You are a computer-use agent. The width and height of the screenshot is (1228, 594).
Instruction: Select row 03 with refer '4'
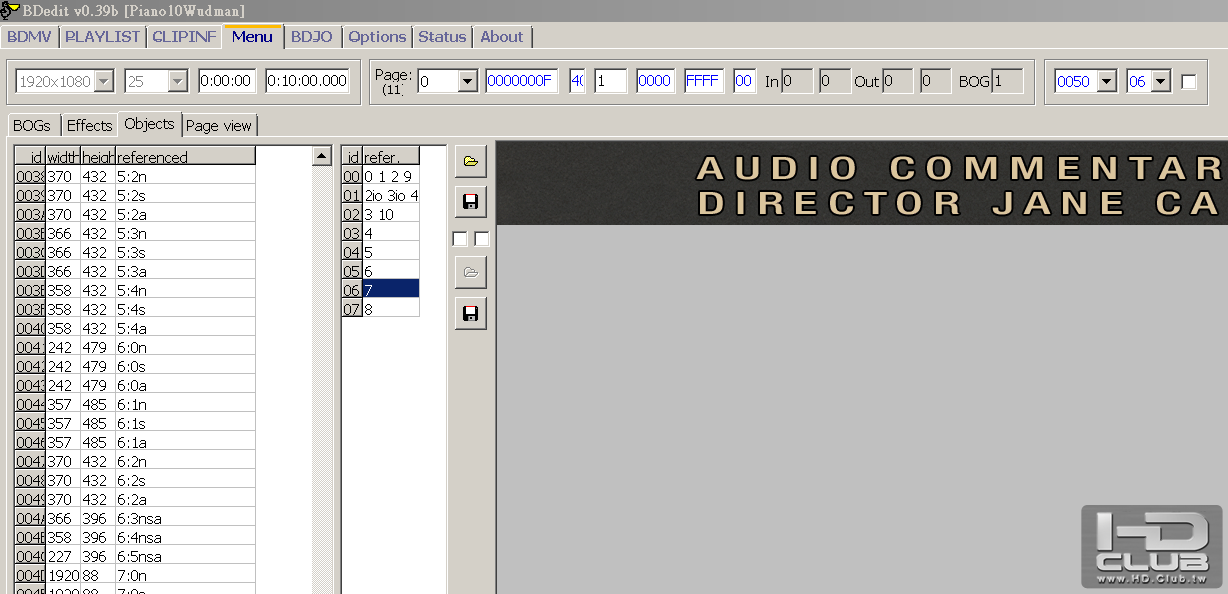tap(381, 233)
